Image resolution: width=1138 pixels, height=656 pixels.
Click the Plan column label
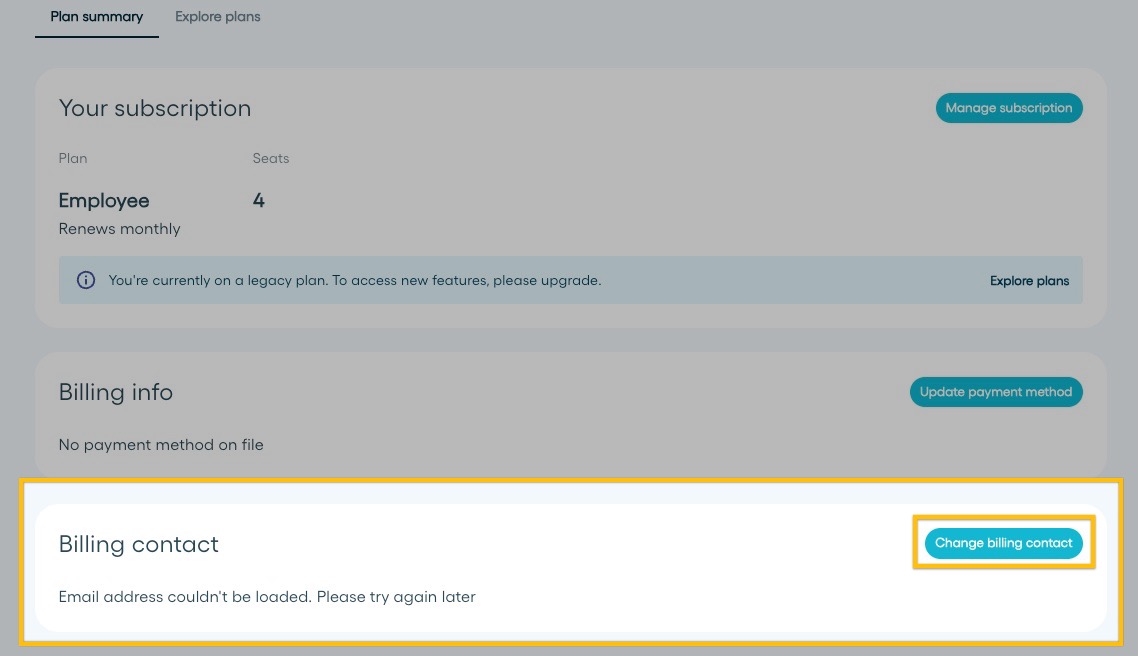(73, 158)
